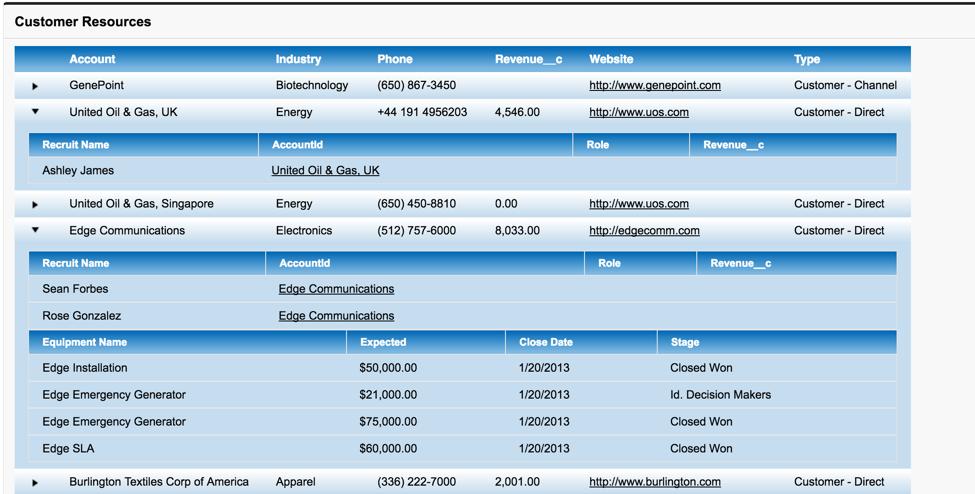Click the $75,000.00 expected amount
The image size is (975, 494).
coord(388,421)
